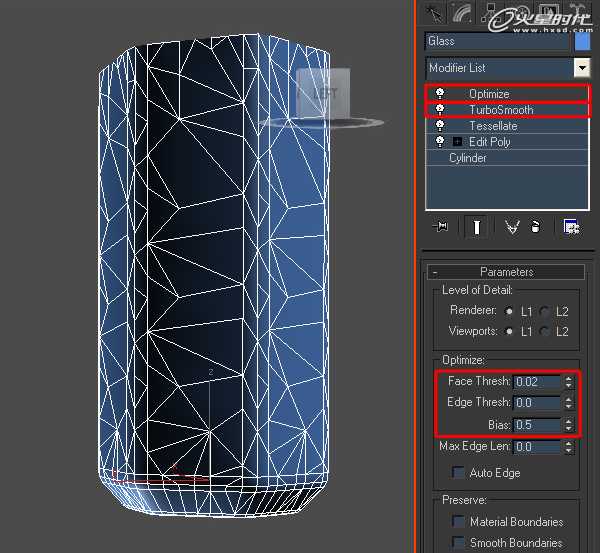Remove modifier using trash can icon
The image size is (600, 553).
[535, 227]
